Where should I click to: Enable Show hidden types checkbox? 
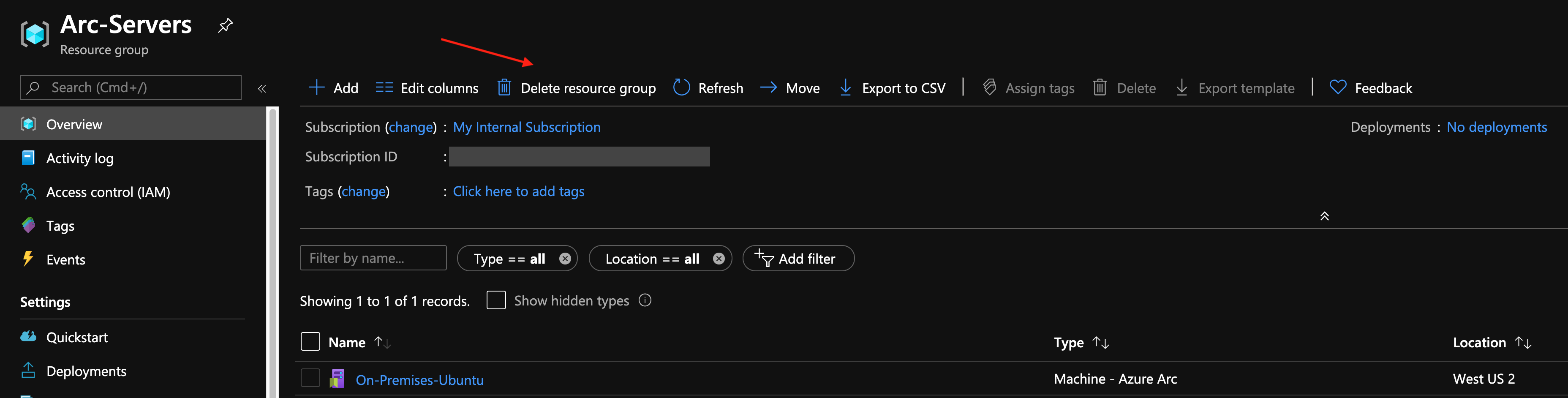coord(496,300)
